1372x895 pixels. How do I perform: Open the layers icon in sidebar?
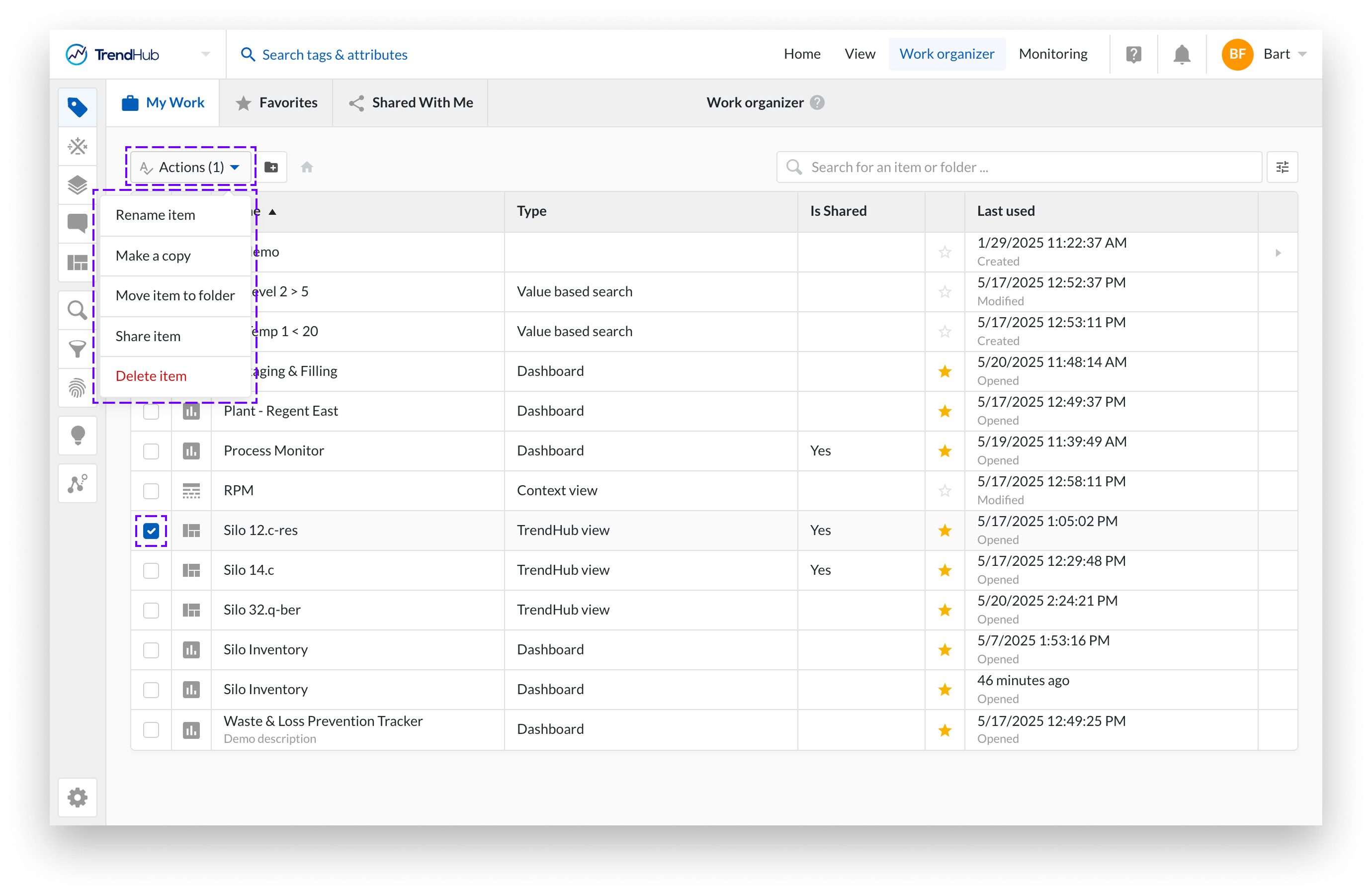(77, 185)
